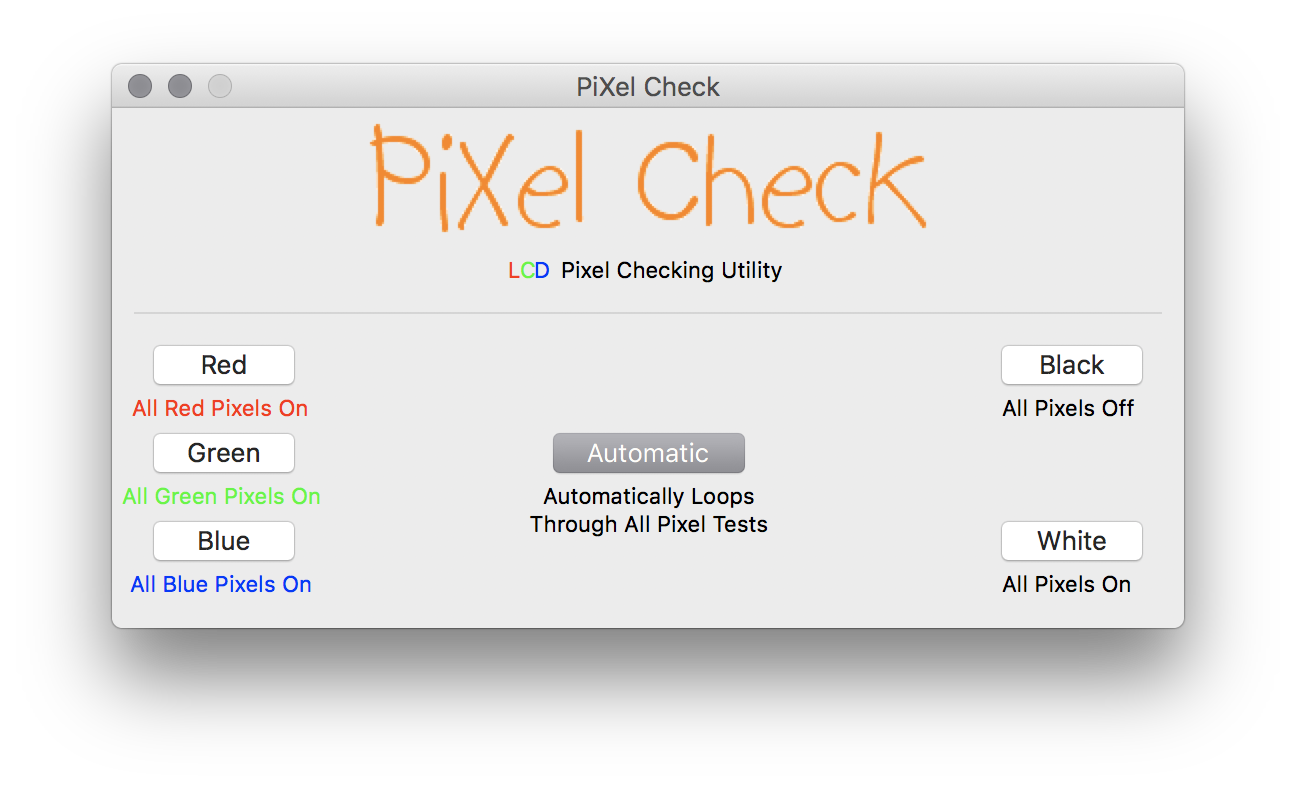Click the 'All Green Pixels On' label
The height and width of the screenshot is (788, 1296).
tap(222, 496)
